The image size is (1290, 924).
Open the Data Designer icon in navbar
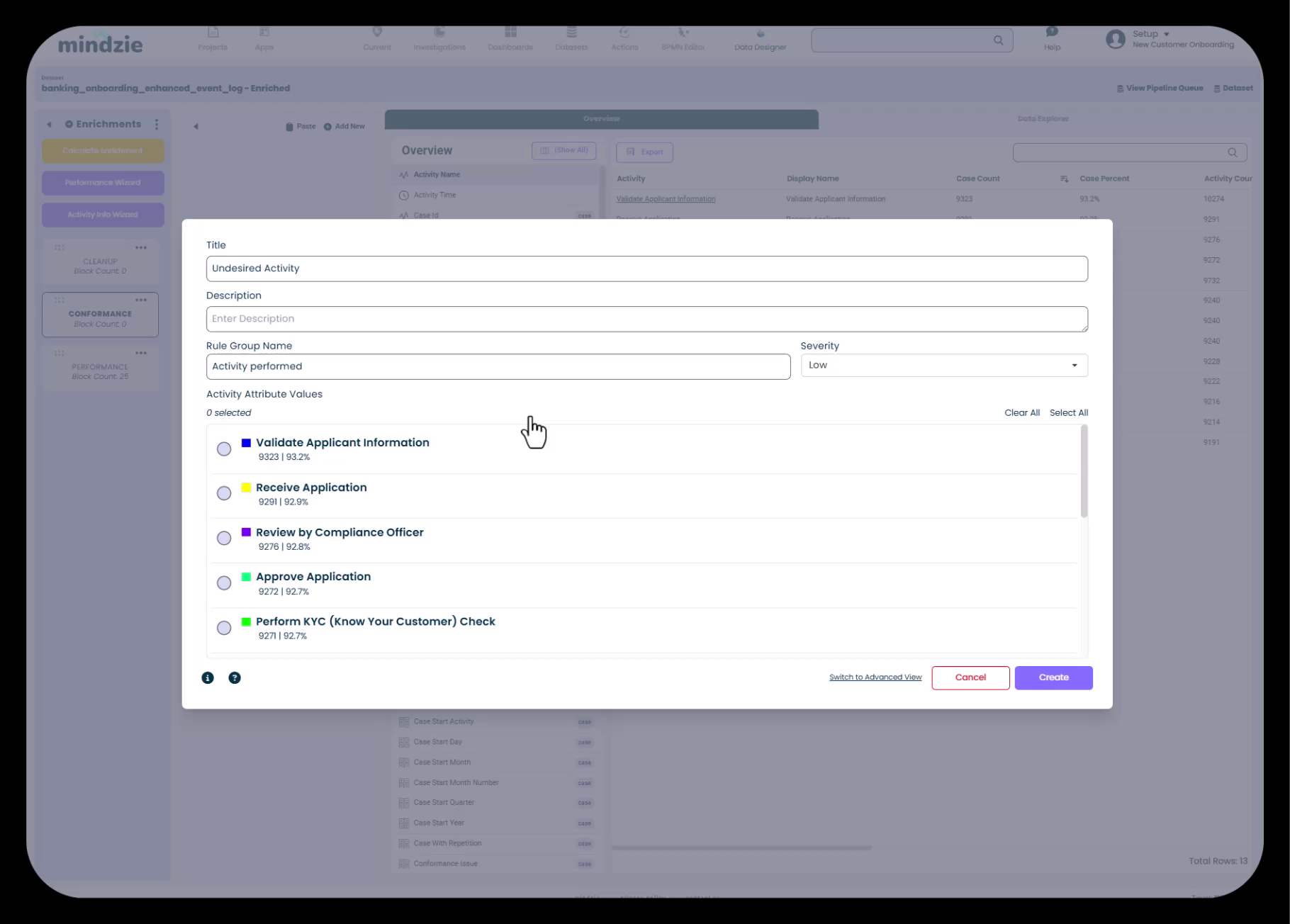(x=760, y=34)
